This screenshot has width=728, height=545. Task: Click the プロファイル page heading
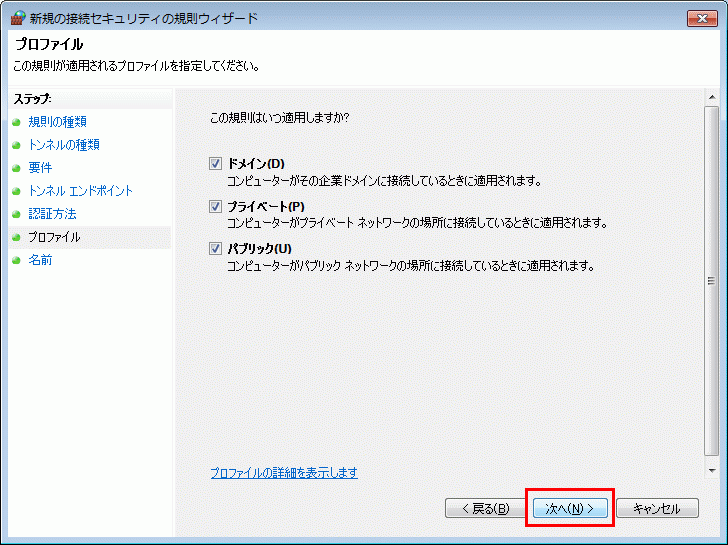[x=49, y=44]
